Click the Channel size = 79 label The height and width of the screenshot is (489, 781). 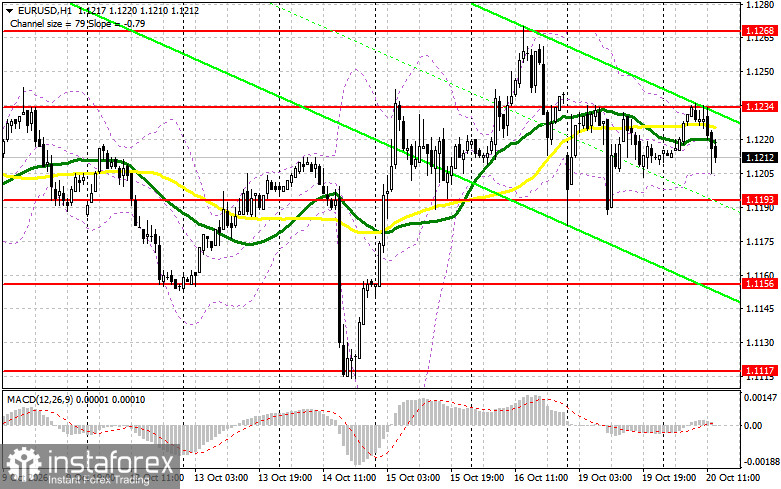coord(48,24)
